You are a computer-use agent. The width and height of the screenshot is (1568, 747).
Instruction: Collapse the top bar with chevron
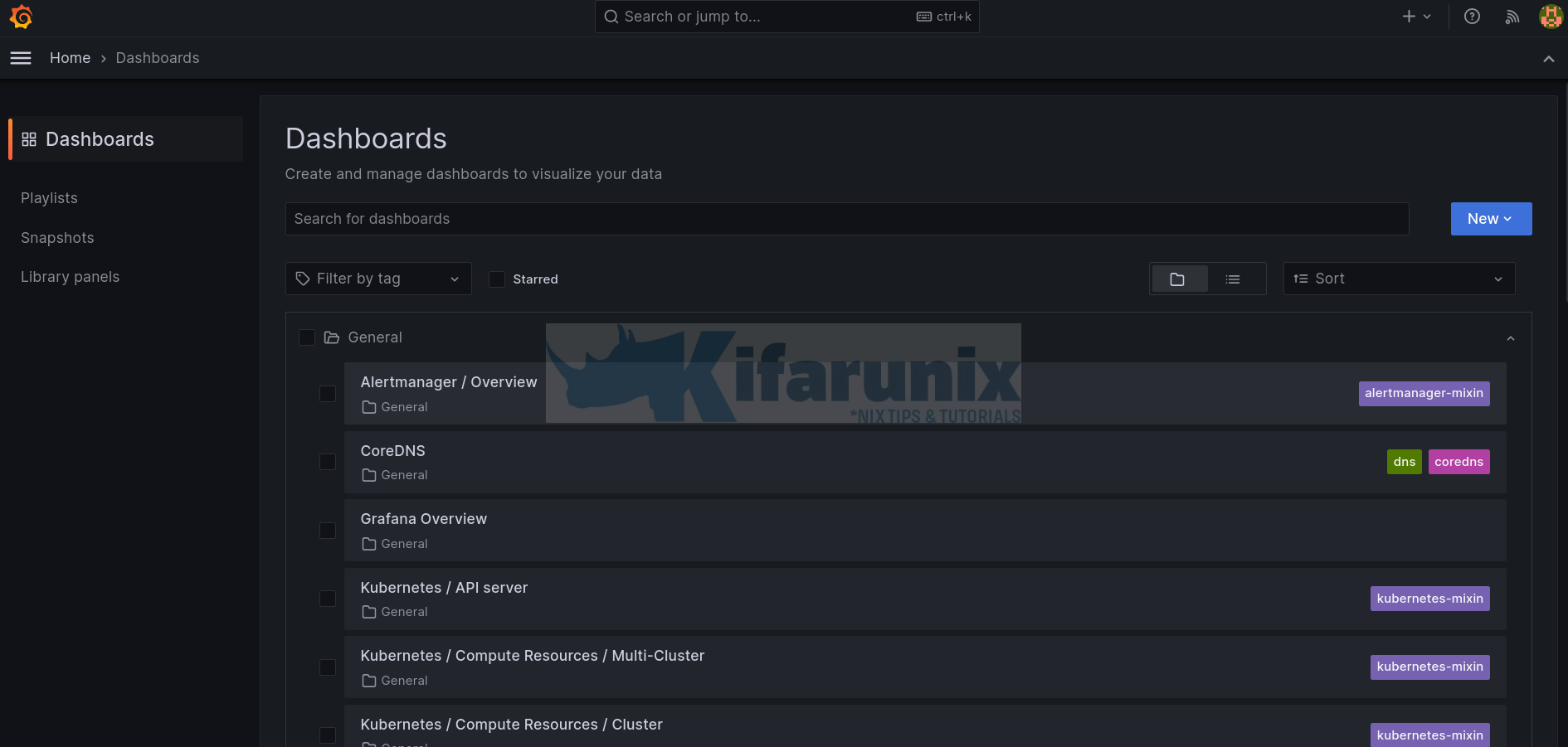1548,59
